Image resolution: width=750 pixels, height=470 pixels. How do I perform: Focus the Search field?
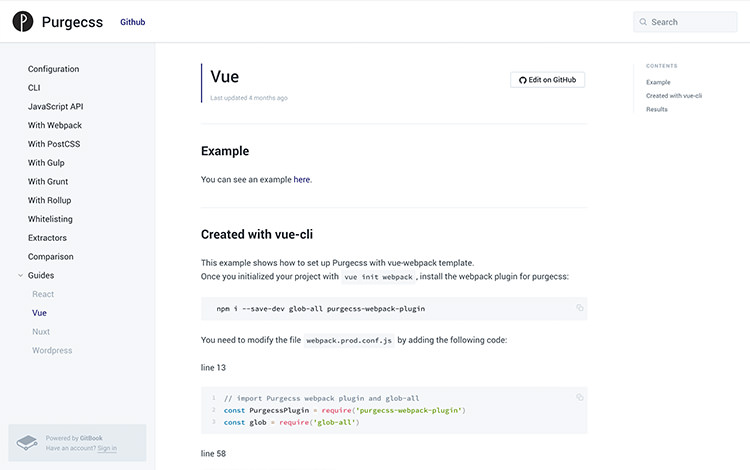(692, 22)
